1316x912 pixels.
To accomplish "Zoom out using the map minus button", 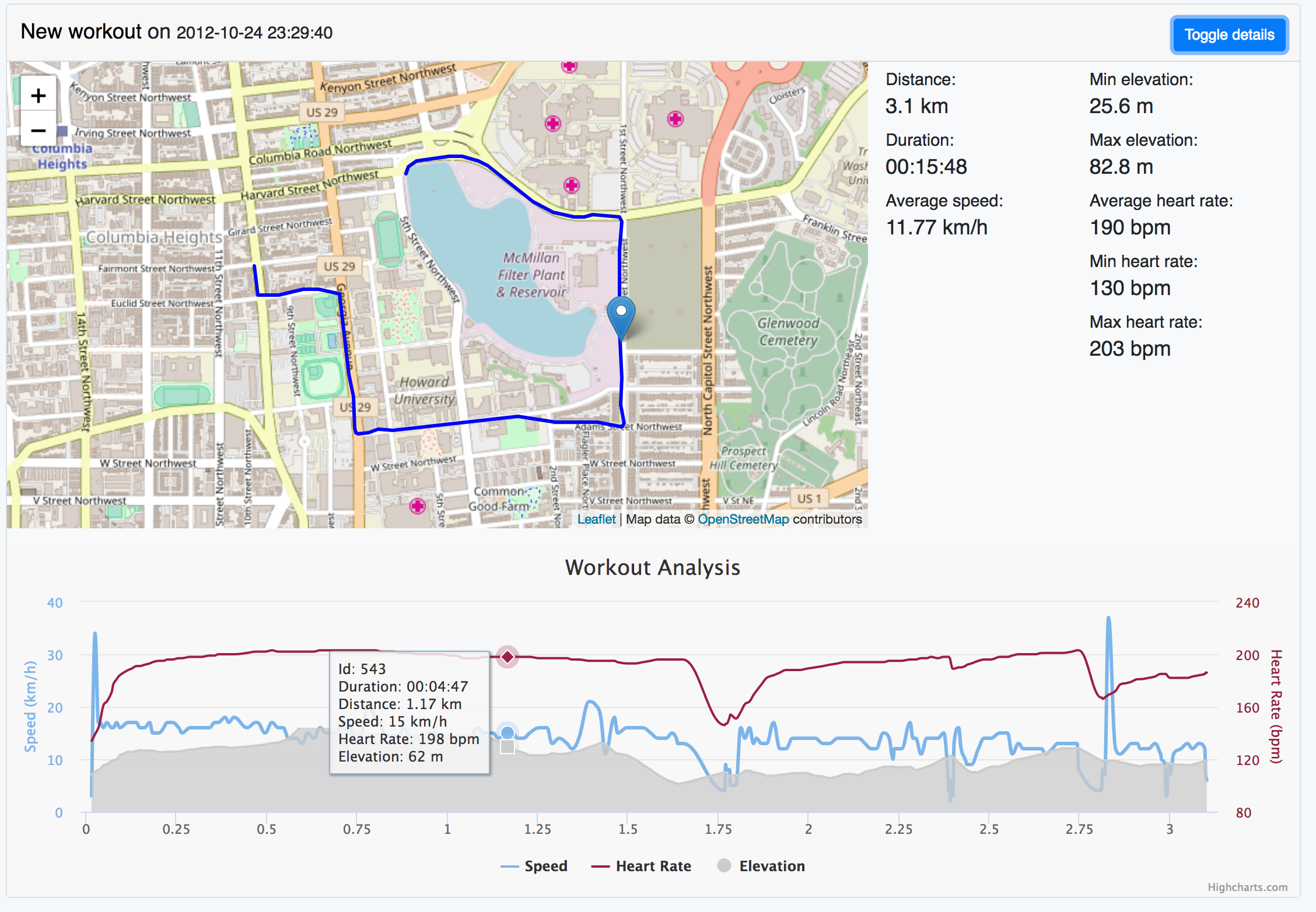I will [38, 131].
